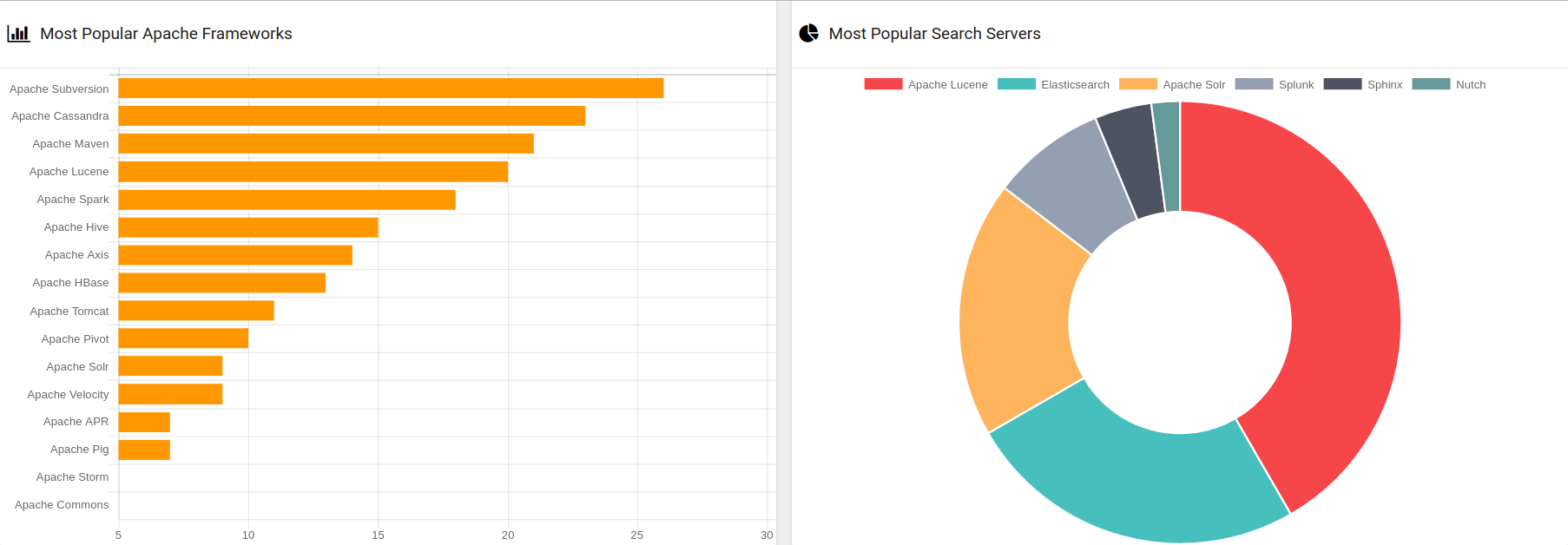This screenshot has width=1568, height=545.
Task: Click the Apache Pig bar
Action: [144, 450]
